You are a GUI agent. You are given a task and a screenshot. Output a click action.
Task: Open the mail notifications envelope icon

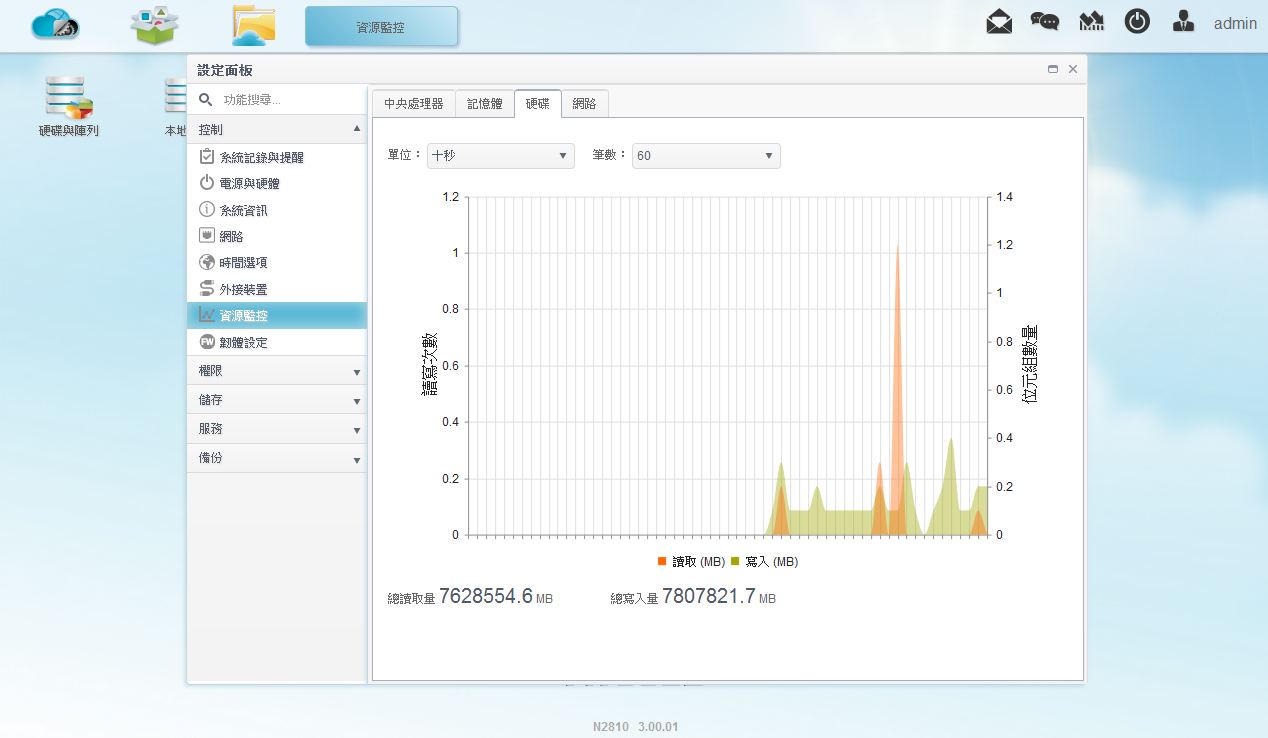[999, 22]
